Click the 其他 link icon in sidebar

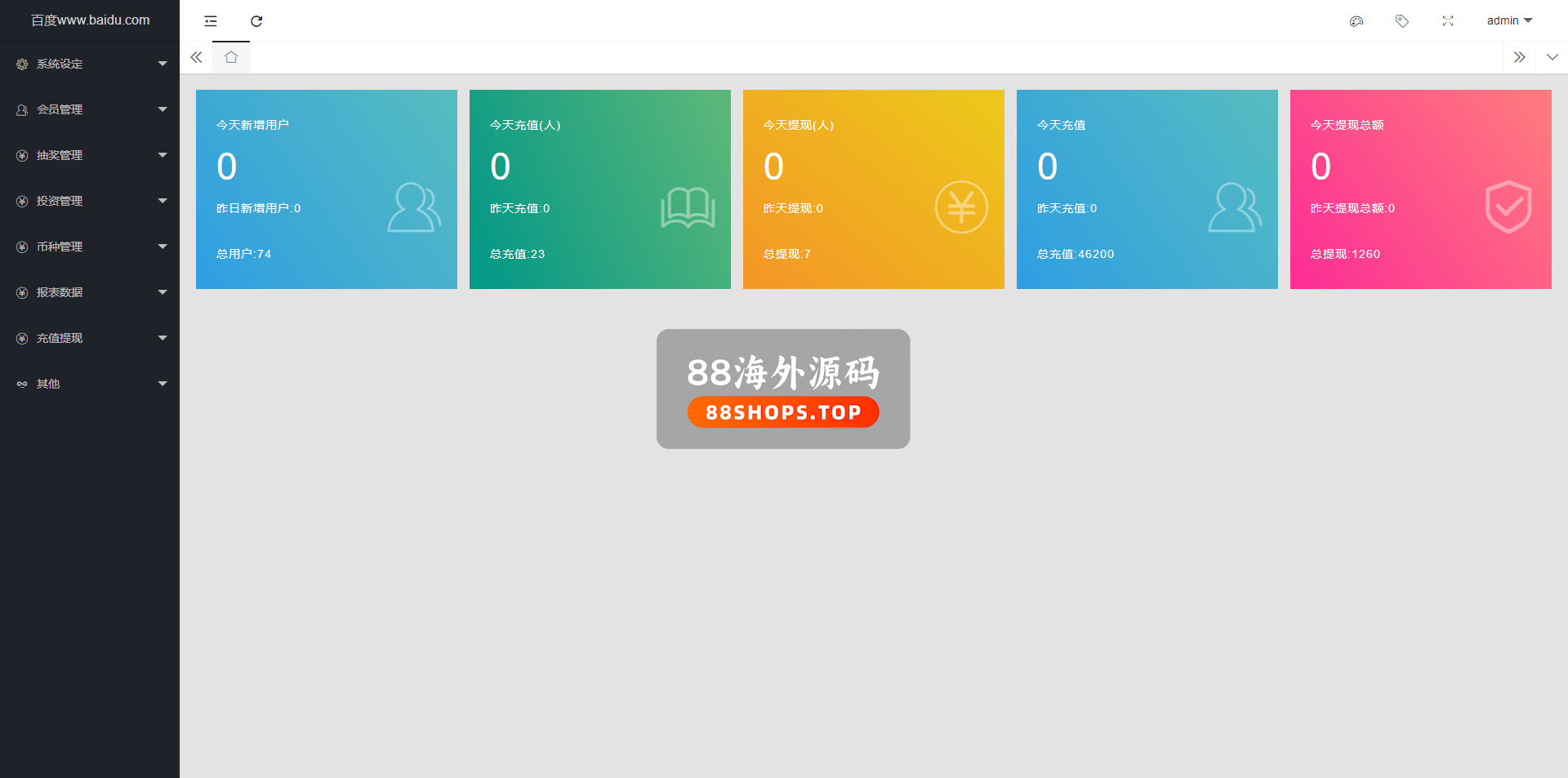22,384
